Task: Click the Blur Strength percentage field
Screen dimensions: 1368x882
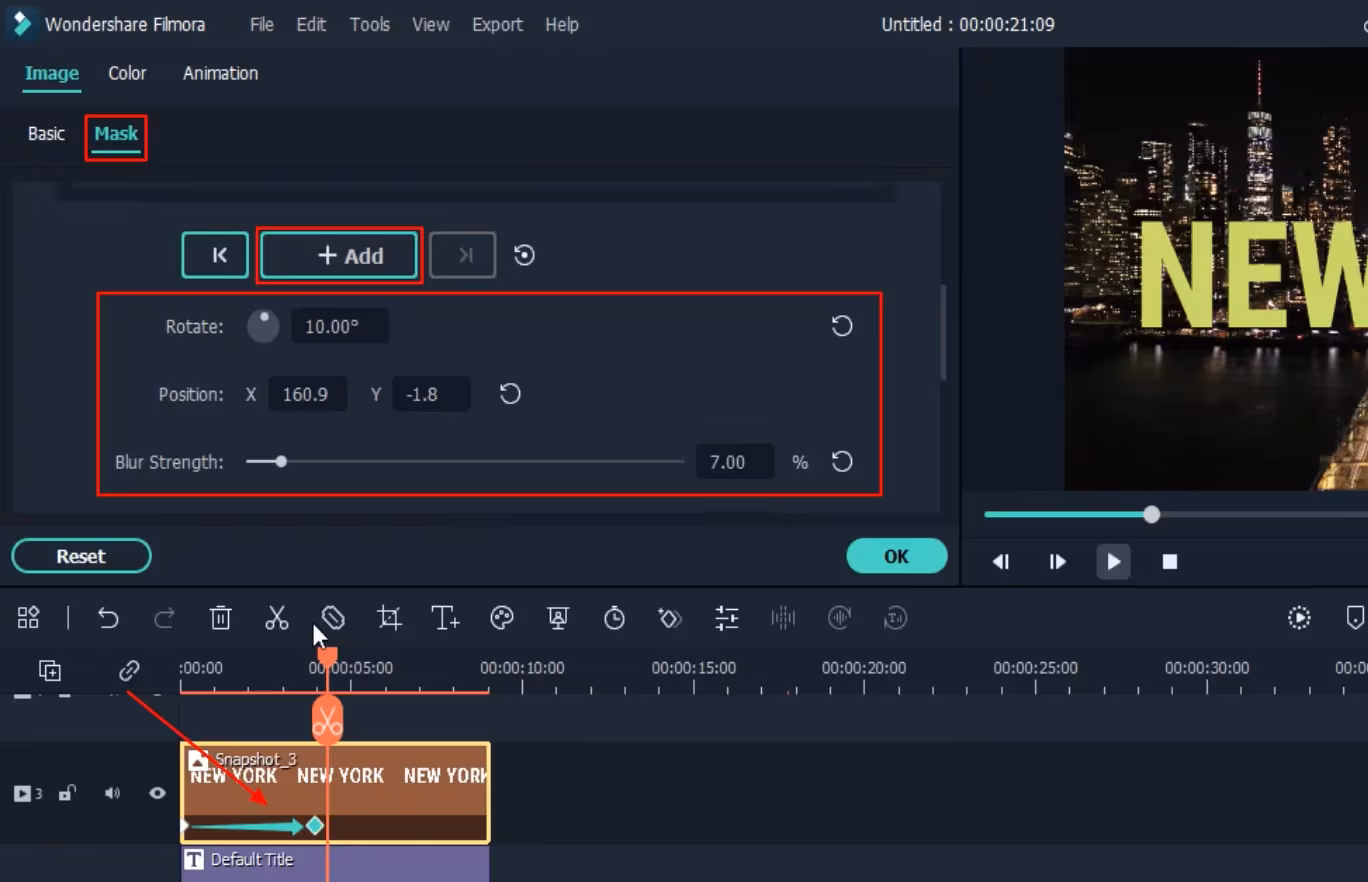Action: (734, 462)
